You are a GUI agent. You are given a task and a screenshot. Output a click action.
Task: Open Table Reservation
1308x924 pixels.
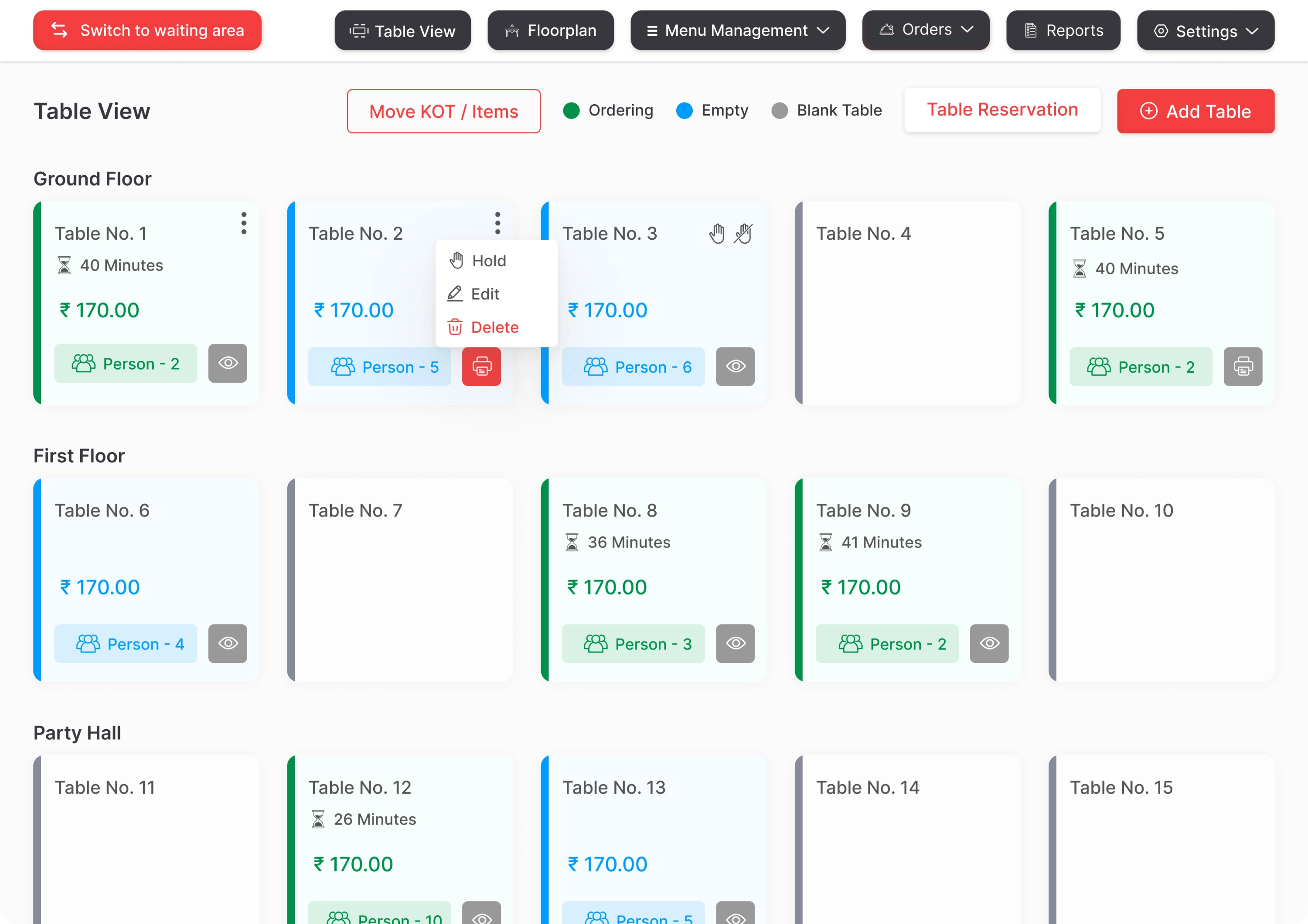[1002, 110]
